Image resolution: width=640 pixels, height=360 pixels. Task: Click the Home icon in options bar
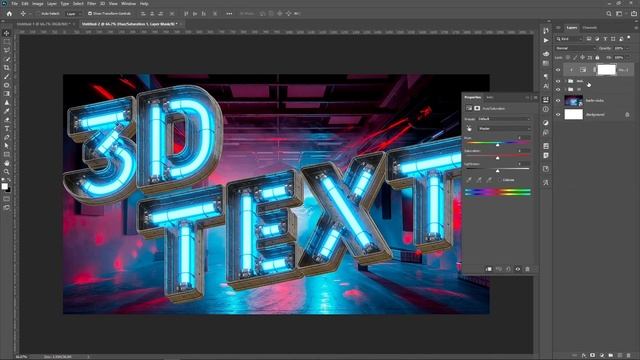[9, 13]
